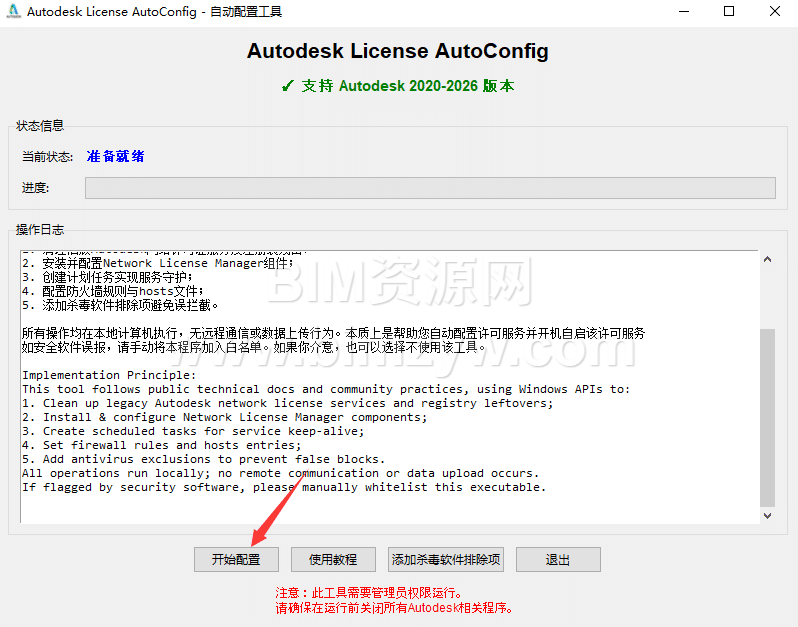The image size is (798, 627).
Task: Click the green checkmark beside supported versions
Action: (288, 86)
